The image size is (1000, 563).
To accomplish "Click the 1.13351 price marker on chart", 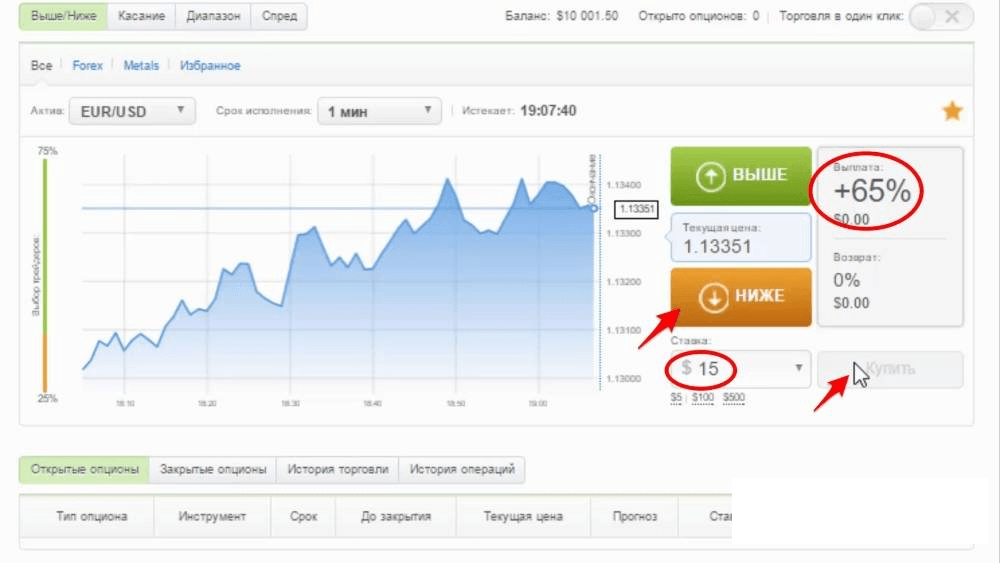I will click(x=636, y=209).
